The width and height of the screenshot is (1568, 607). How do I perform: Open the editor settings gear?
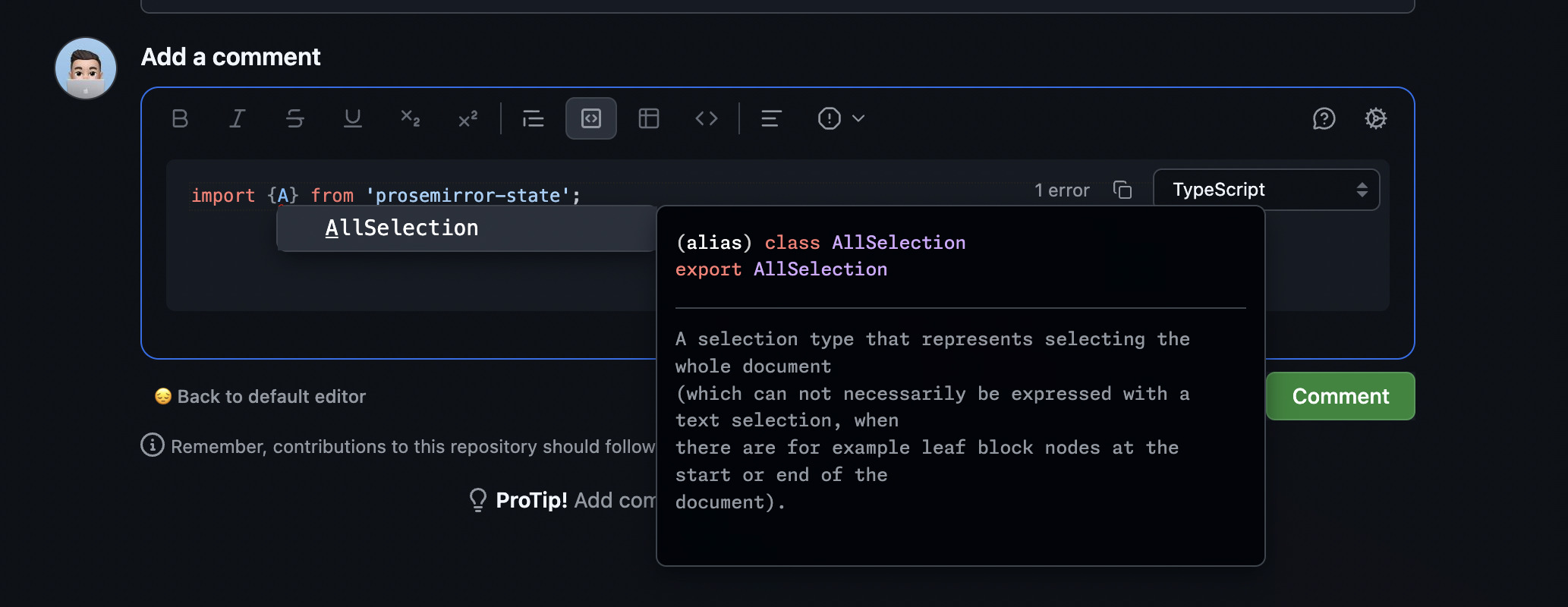(x=1375, y=118)
